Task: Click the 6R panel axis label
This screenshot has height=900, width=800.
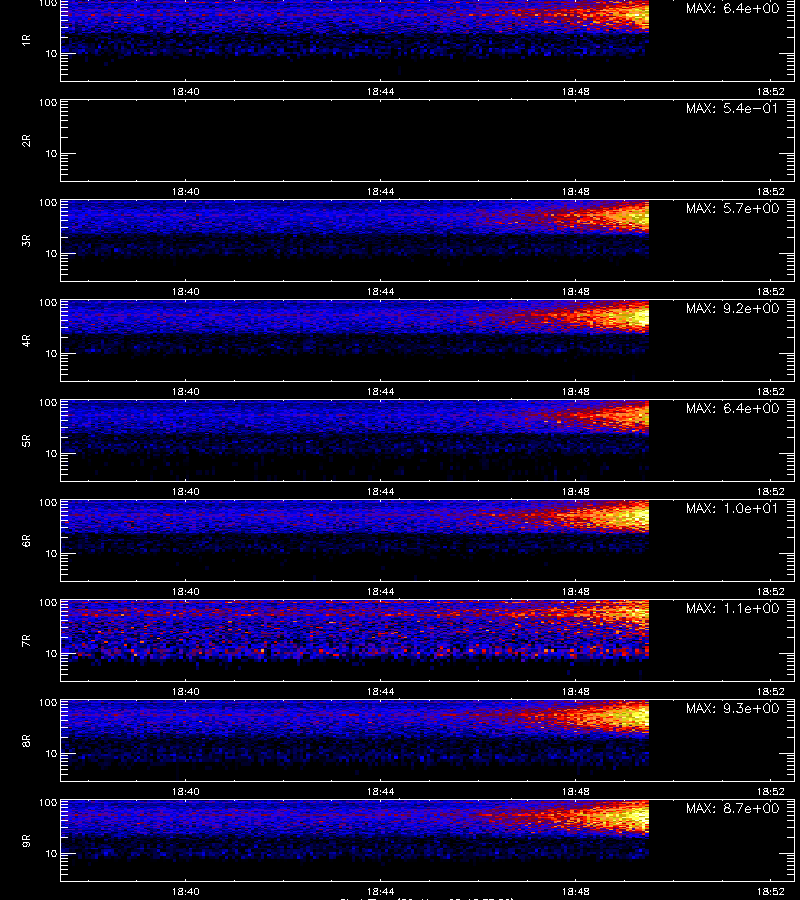Action: coord(26,541)
